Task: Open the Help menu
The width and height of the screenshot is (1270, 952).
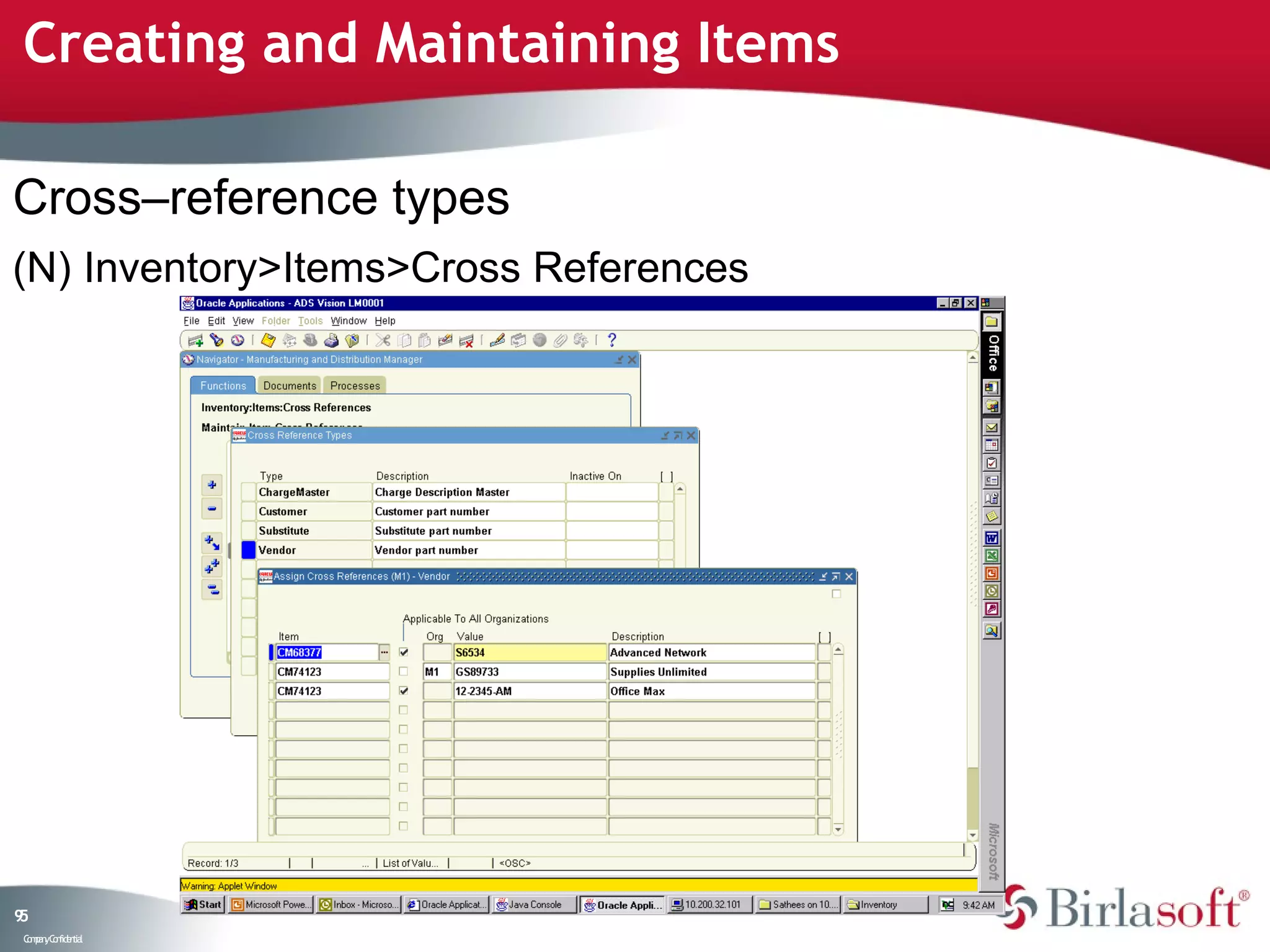Action: [385, 321]
